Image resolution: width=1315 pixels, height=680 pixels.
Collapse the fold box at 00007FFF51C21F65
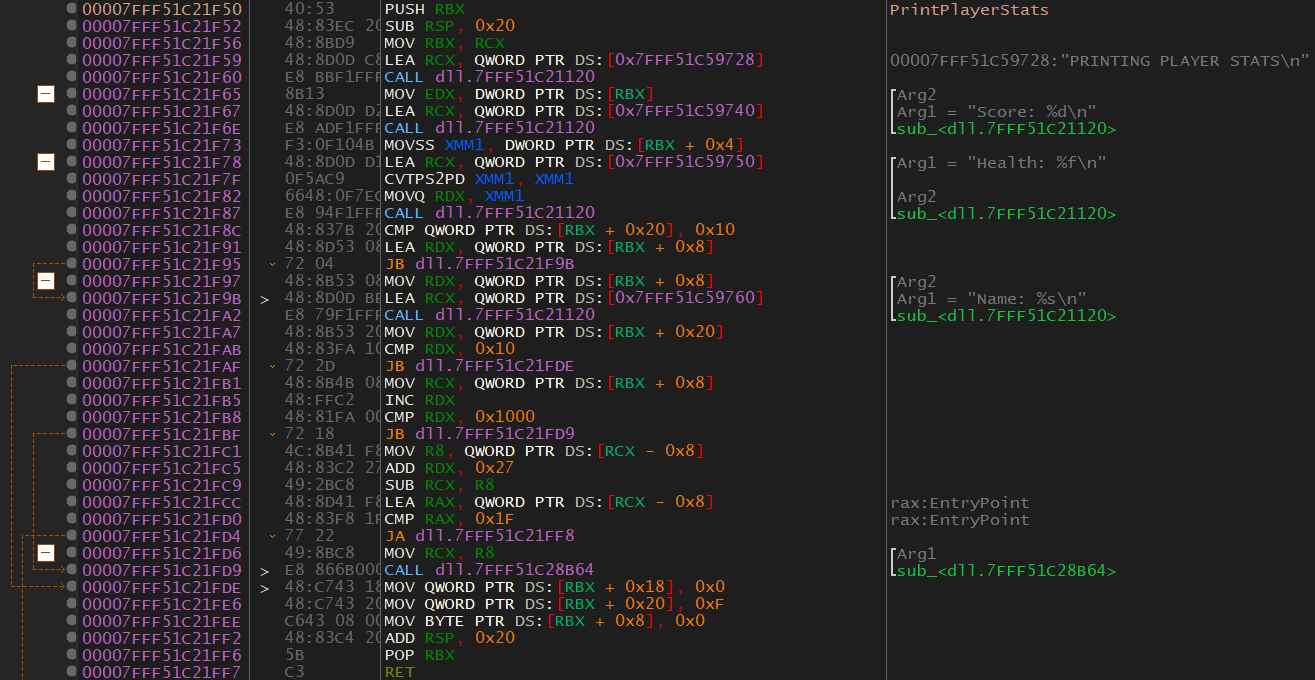[45, 94]
